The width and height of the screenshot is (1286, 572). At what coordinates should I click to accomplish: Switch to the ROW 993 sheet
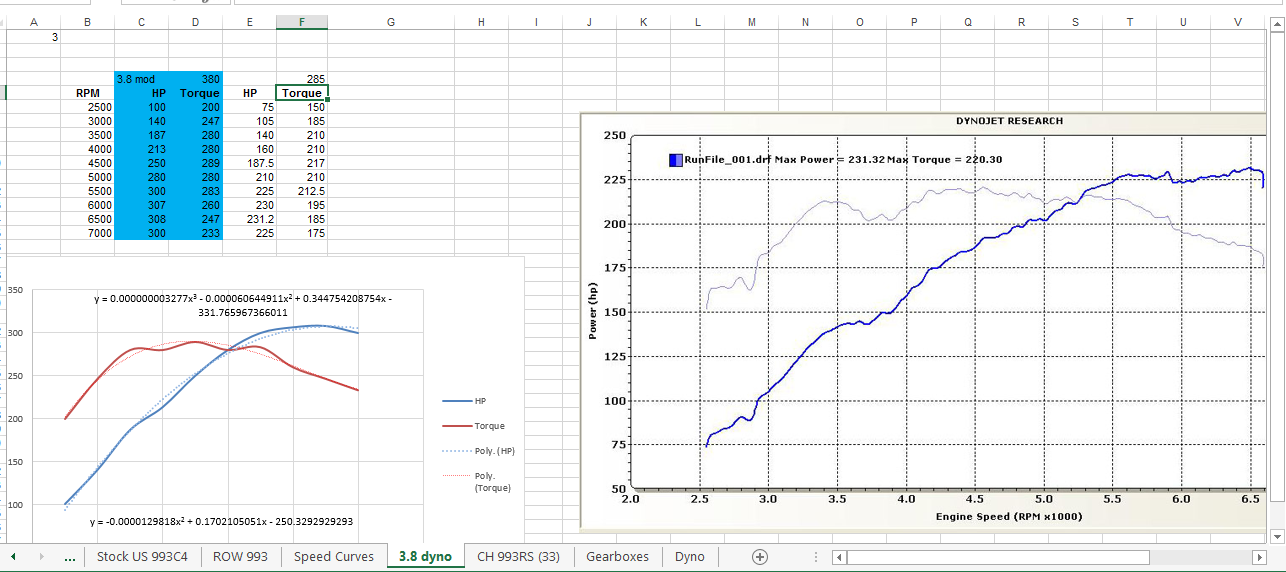(x=240, y=557)
